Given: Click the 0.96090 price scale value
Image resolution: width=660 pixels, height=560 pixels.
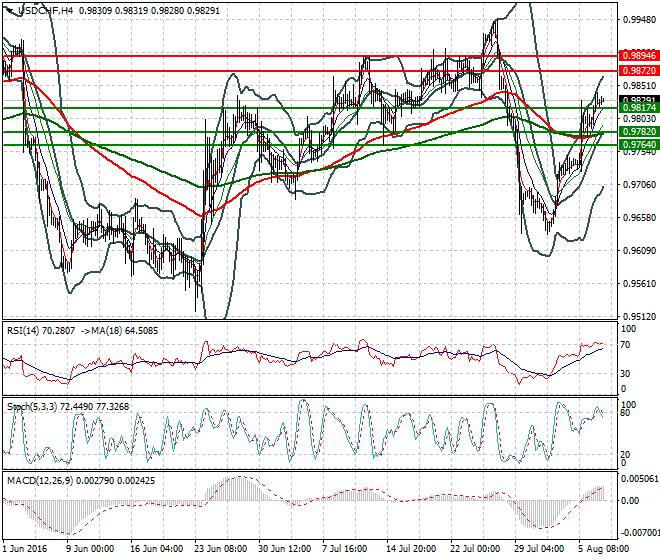Looking at the screenshot, I should (639, 251).
